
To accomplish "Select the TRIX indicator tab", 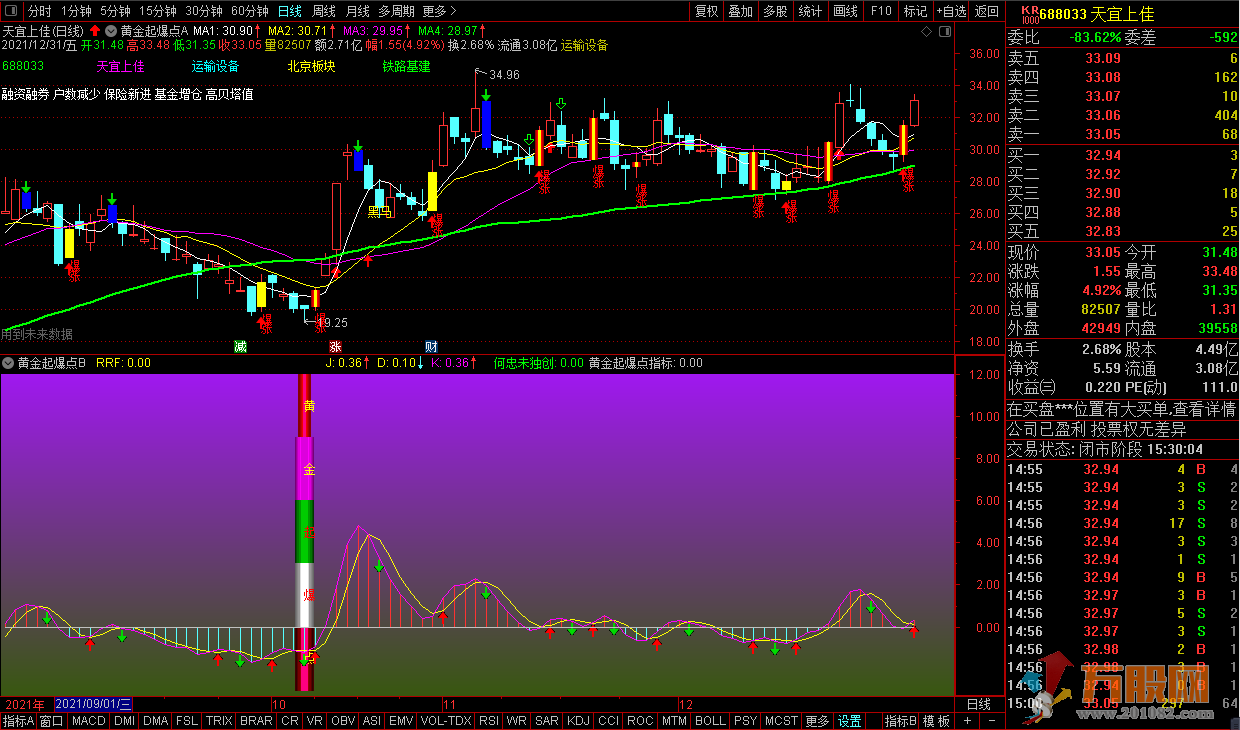I will 219,721.
